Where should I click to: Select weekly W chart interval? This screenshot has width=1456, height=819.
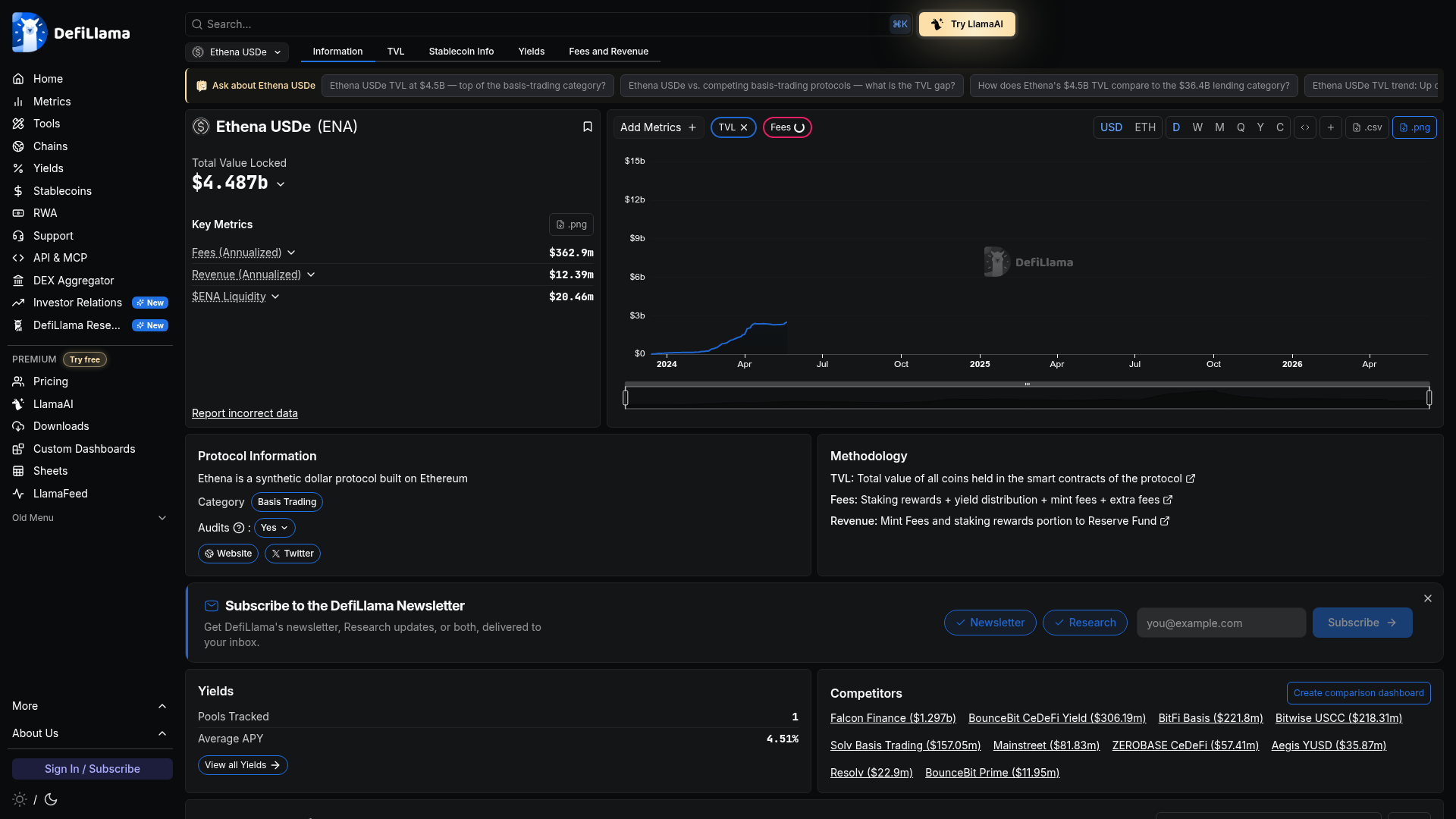pos(1197,127)
